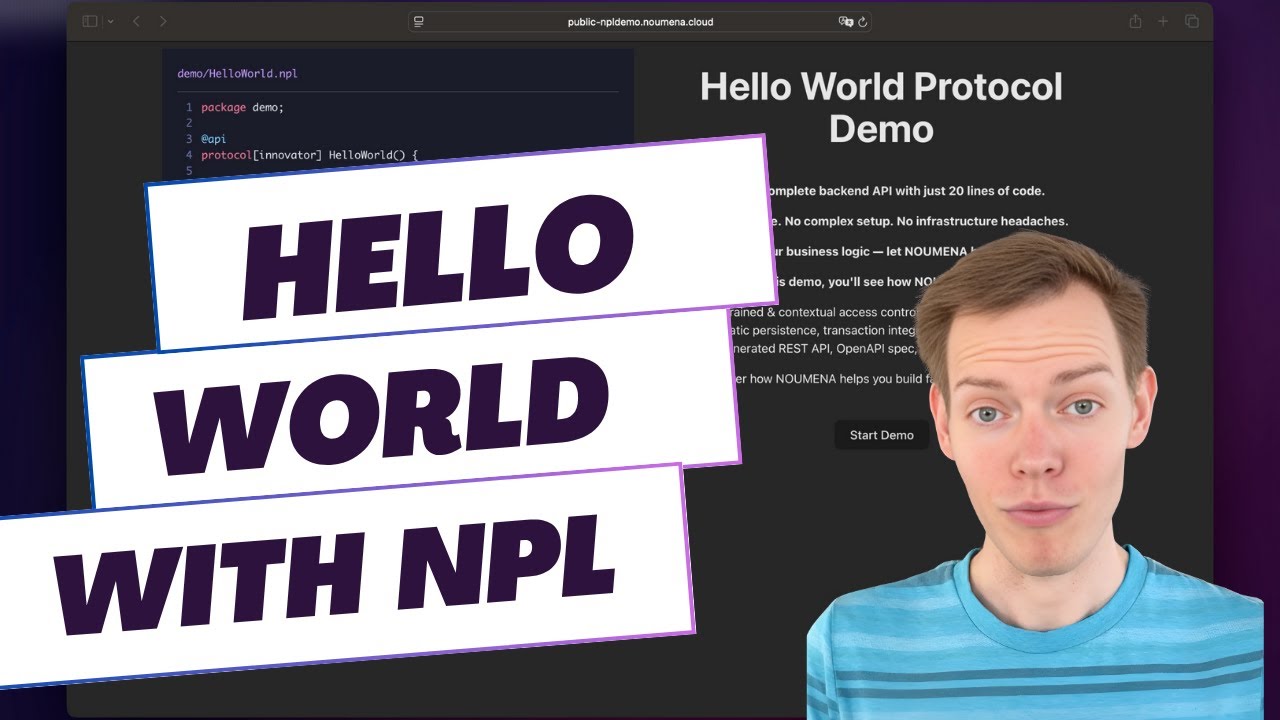
Task: Reload the page with the refresh icon
Action: point(863,22)
